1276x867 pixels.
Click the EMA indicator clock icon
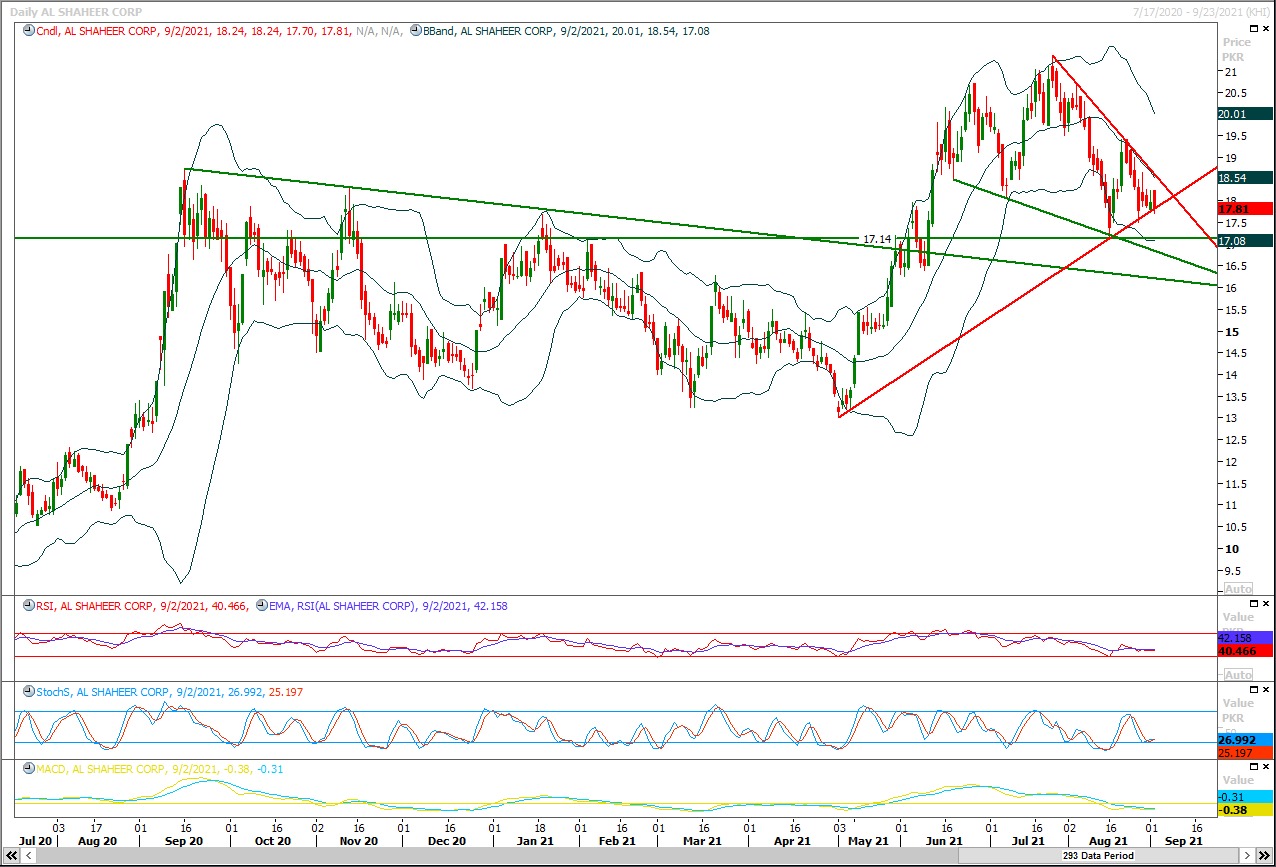[262, 606]
